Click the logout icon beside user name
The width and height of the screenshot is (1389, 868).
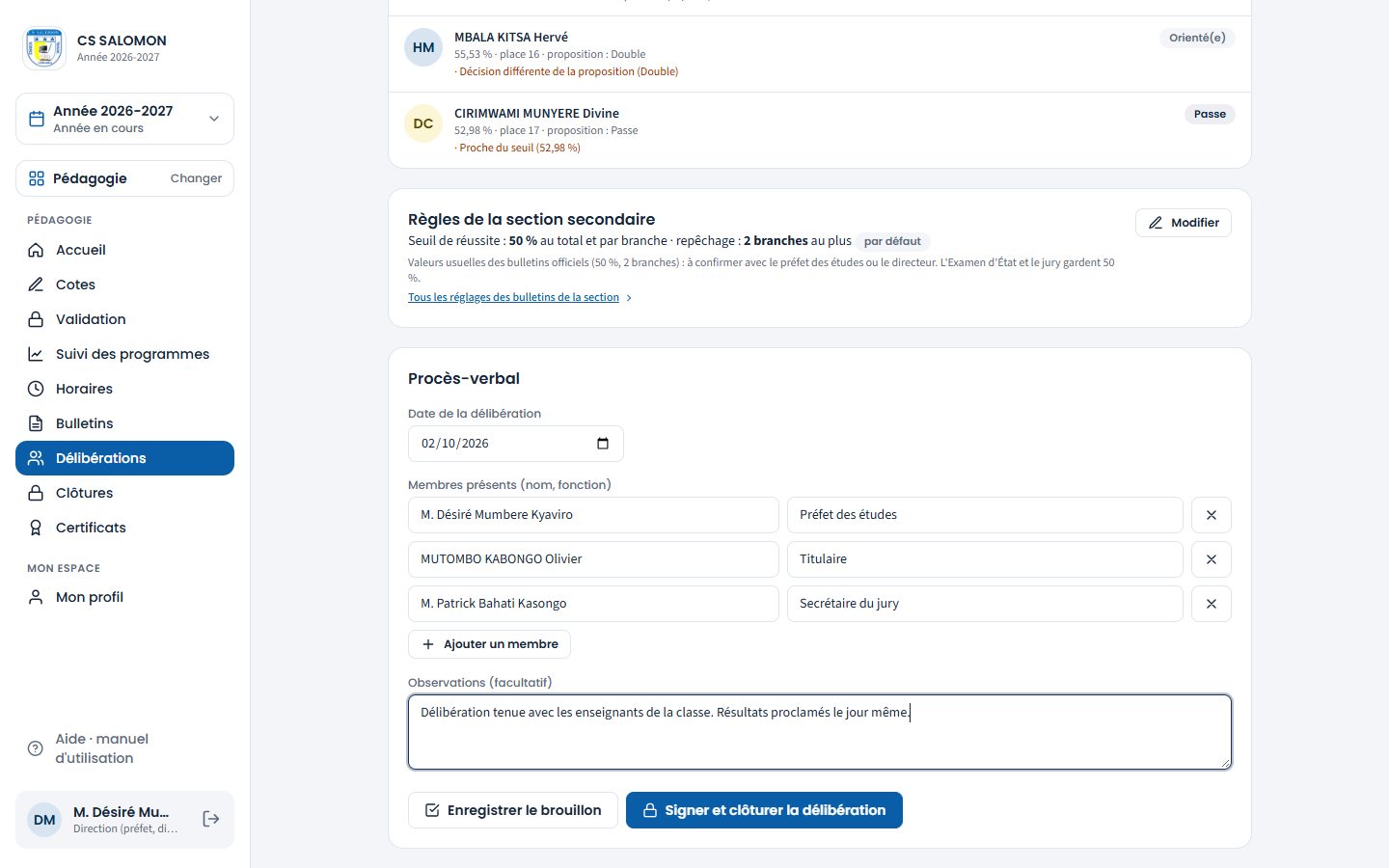pos(211,819)
